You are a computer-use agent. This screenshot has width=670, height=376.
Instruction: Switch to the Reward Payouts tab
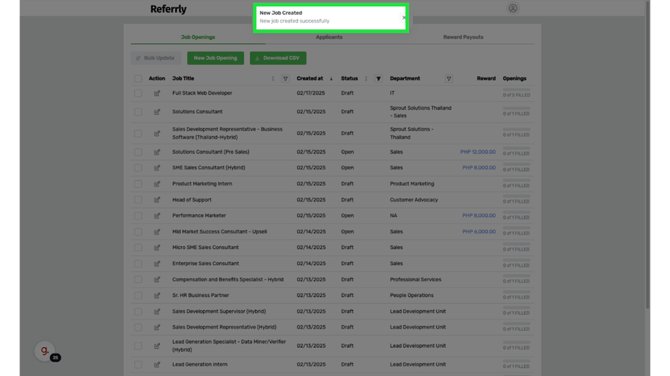[x=463, y=37]
